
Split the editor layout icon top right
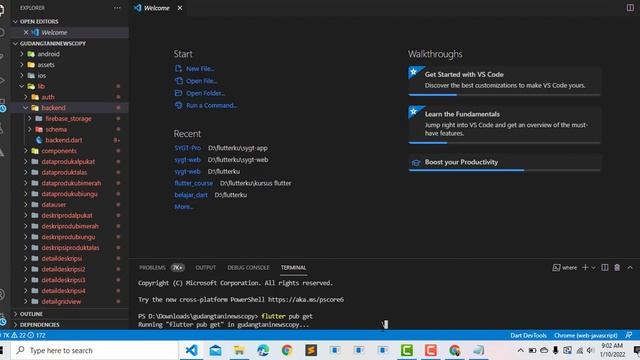tap(630, 8)
